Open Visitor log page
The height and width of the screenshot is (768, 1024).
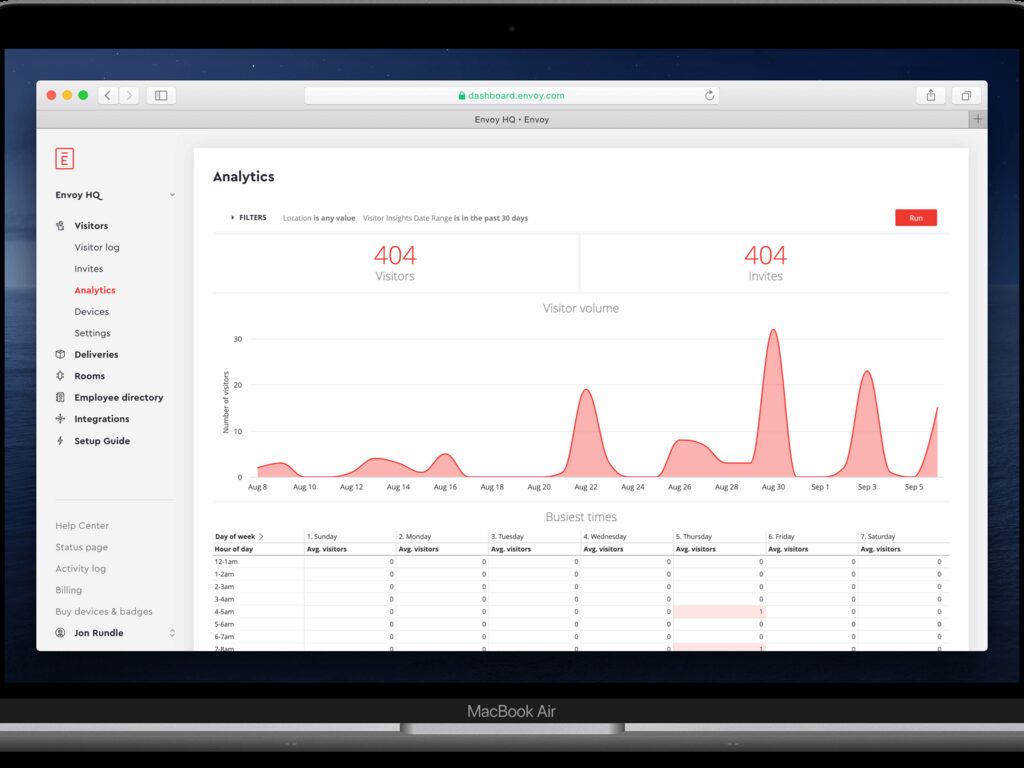[x=97, y=247]
